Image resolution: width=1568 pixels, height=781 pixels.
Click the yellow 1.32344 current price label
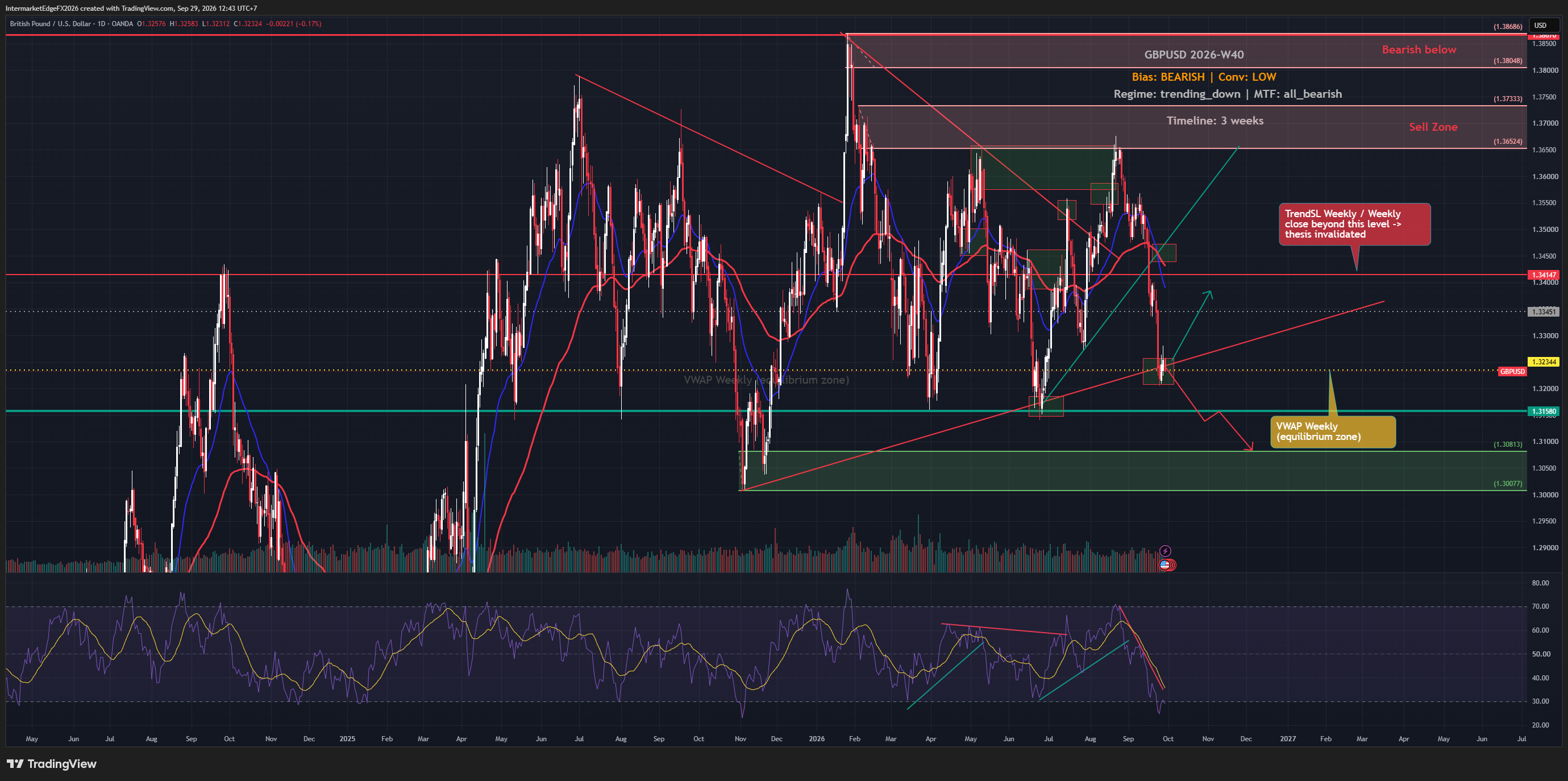(1544, 362)
